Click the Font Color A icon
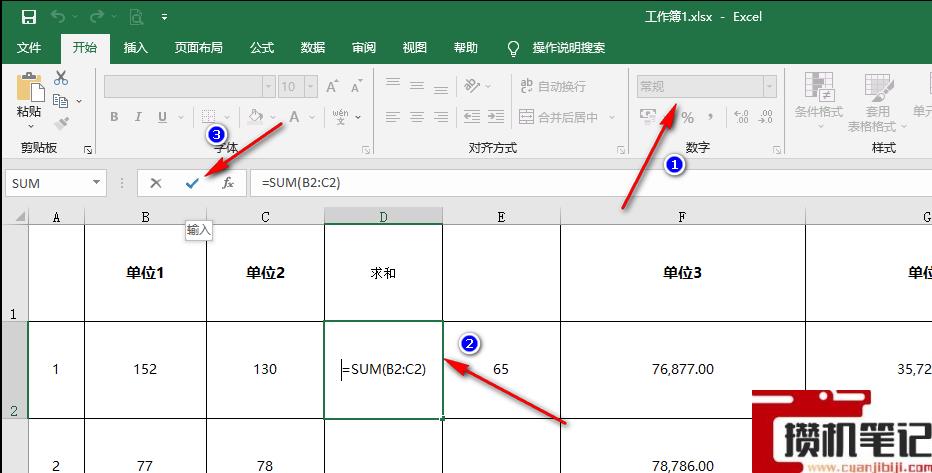The width and height of the screenshot is (932, 473). (294, 117)
